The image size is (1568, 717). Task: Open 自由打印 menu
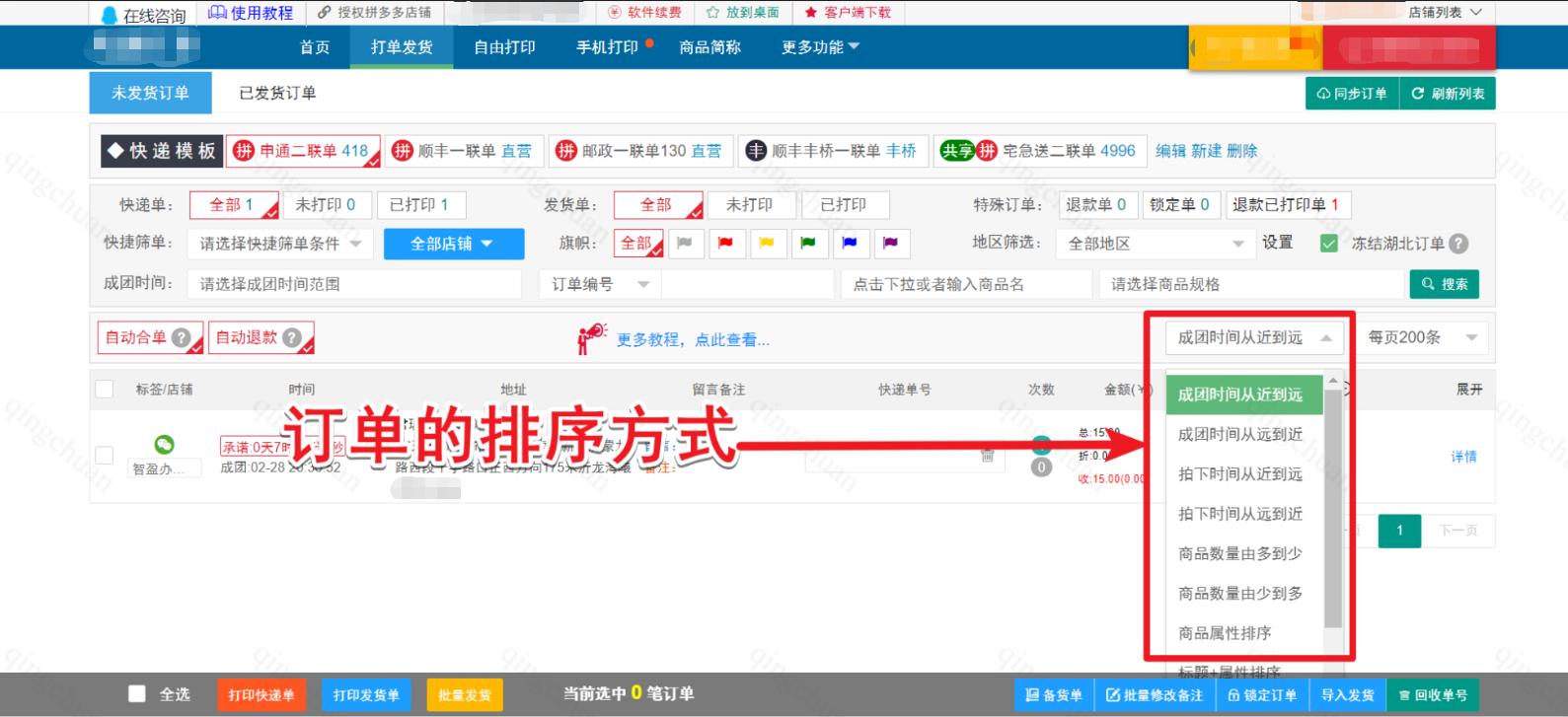pyautogui.click(x=504, y=47)
